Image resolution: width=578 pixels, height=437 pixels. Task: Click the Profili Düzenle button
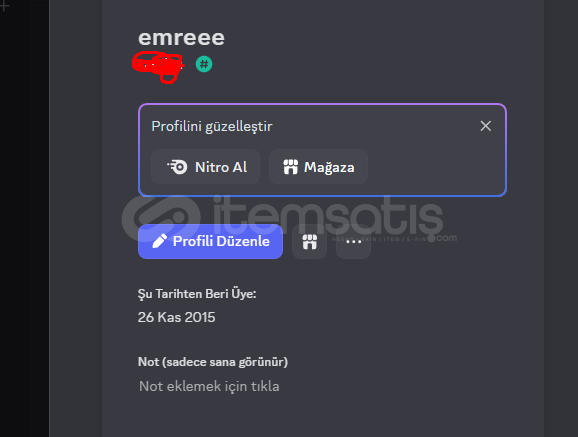pos(210,241)
